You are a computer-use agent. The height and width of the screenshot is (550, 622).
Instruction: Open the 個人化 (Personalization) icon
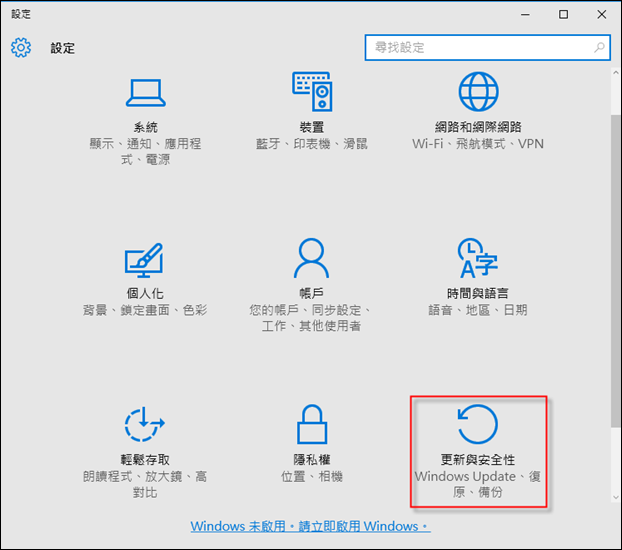144,260
